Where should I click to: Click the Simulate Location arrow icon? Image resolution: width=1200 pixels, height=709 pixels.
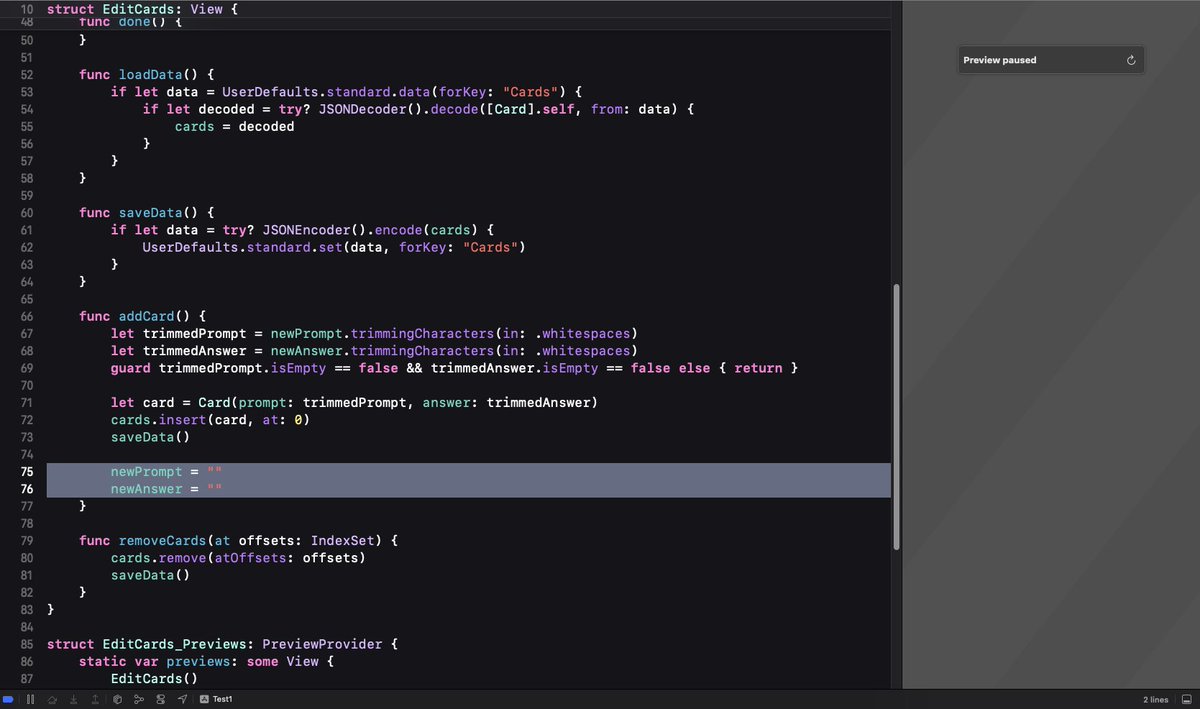182,699
